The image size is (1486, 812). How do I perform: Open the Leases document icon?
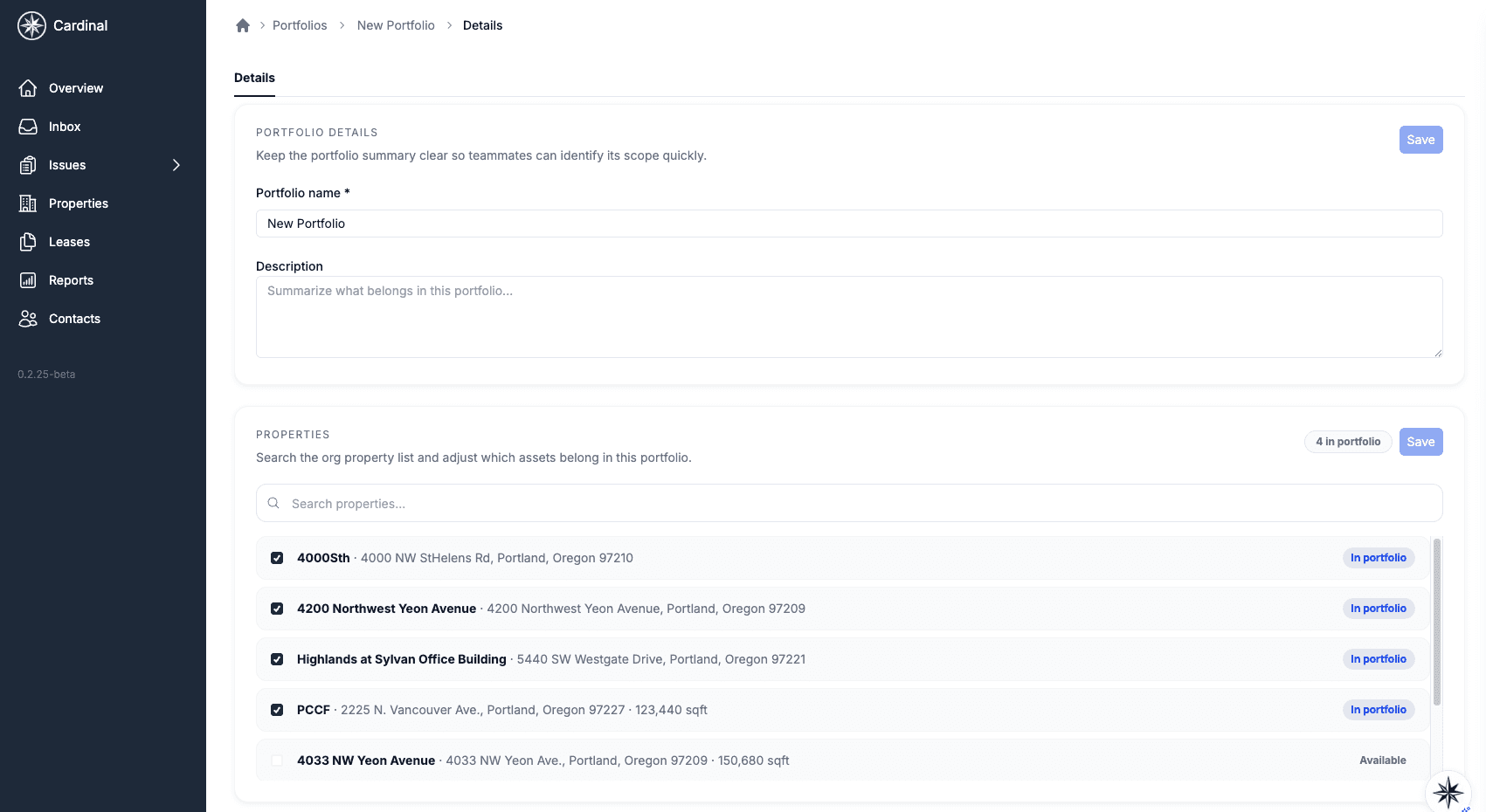point(28,242)
